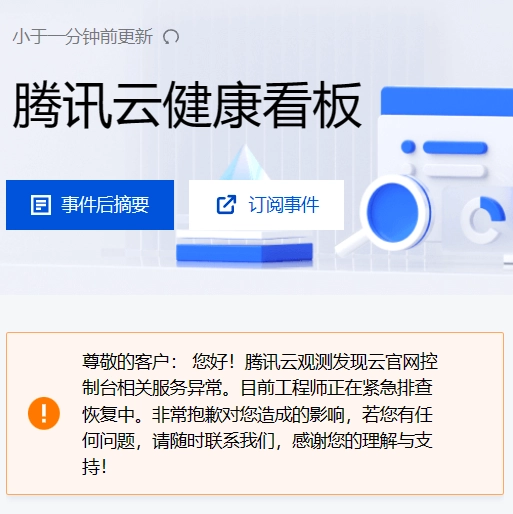This screenshot has width=513, height=514.
Task: Click the notice line mentioning 请随时联系我们
Action: tap(257, 441)
